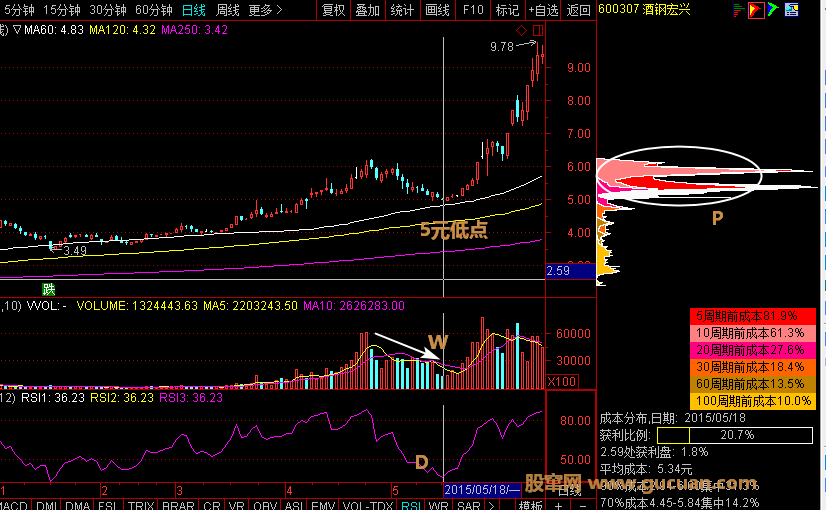Click the green-blue arrow chip icon
Image resolution: width=826 pixels, height=510 pixels.
click(x=773, y=9)
